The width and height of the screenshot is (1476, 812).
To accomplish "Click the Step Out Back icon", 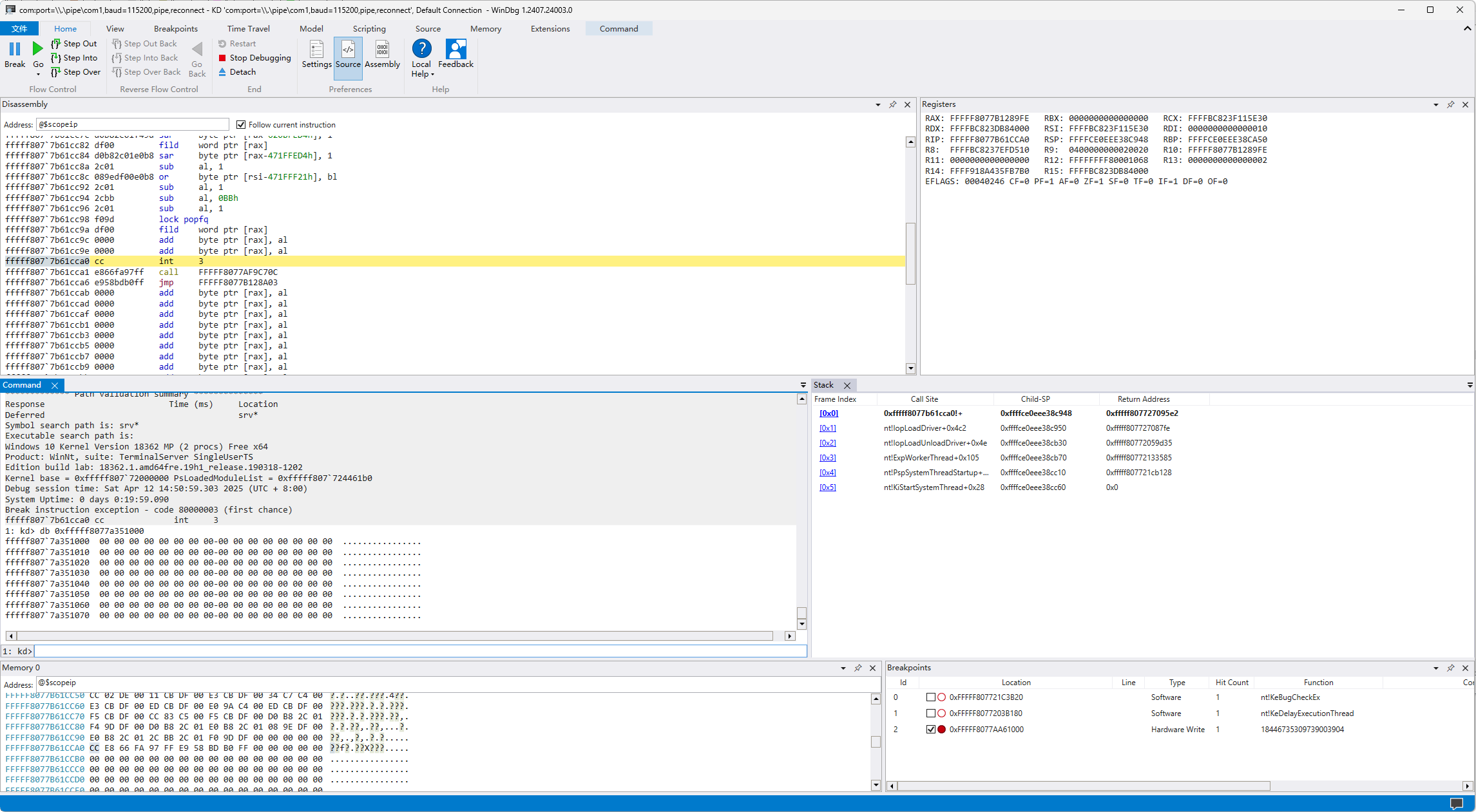I will tap(117, 44).
